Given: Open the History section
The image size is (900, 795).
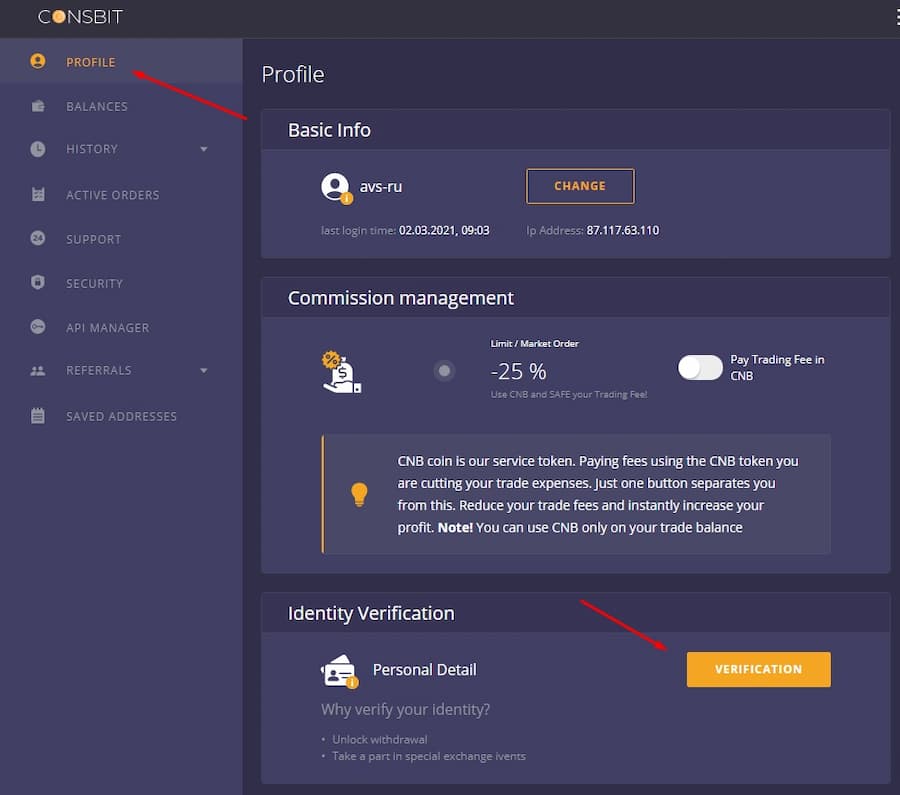Looking at the screenshot, I should point(121,149).
